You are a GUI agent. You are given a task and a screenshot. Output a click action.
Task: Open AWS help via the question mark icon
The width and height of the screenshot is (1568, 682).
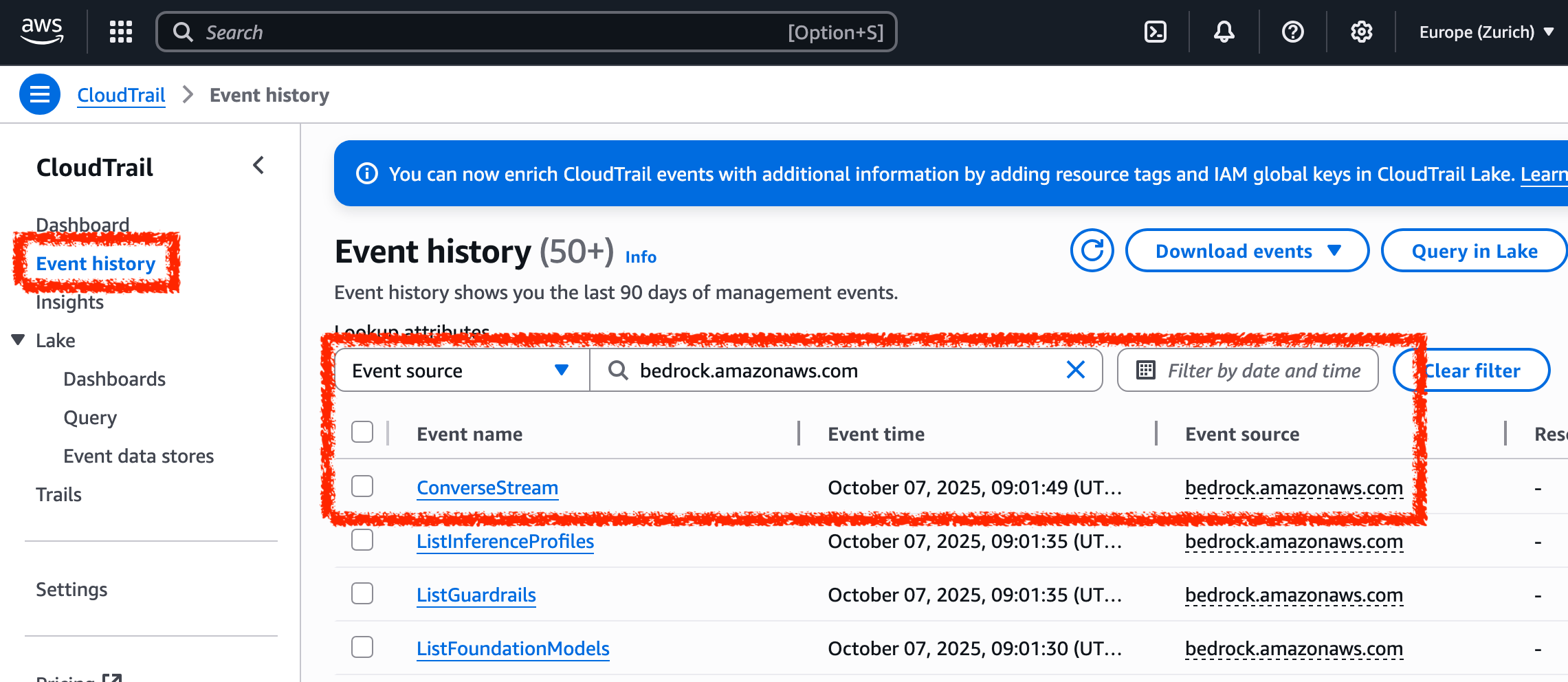pos(1293,32)
